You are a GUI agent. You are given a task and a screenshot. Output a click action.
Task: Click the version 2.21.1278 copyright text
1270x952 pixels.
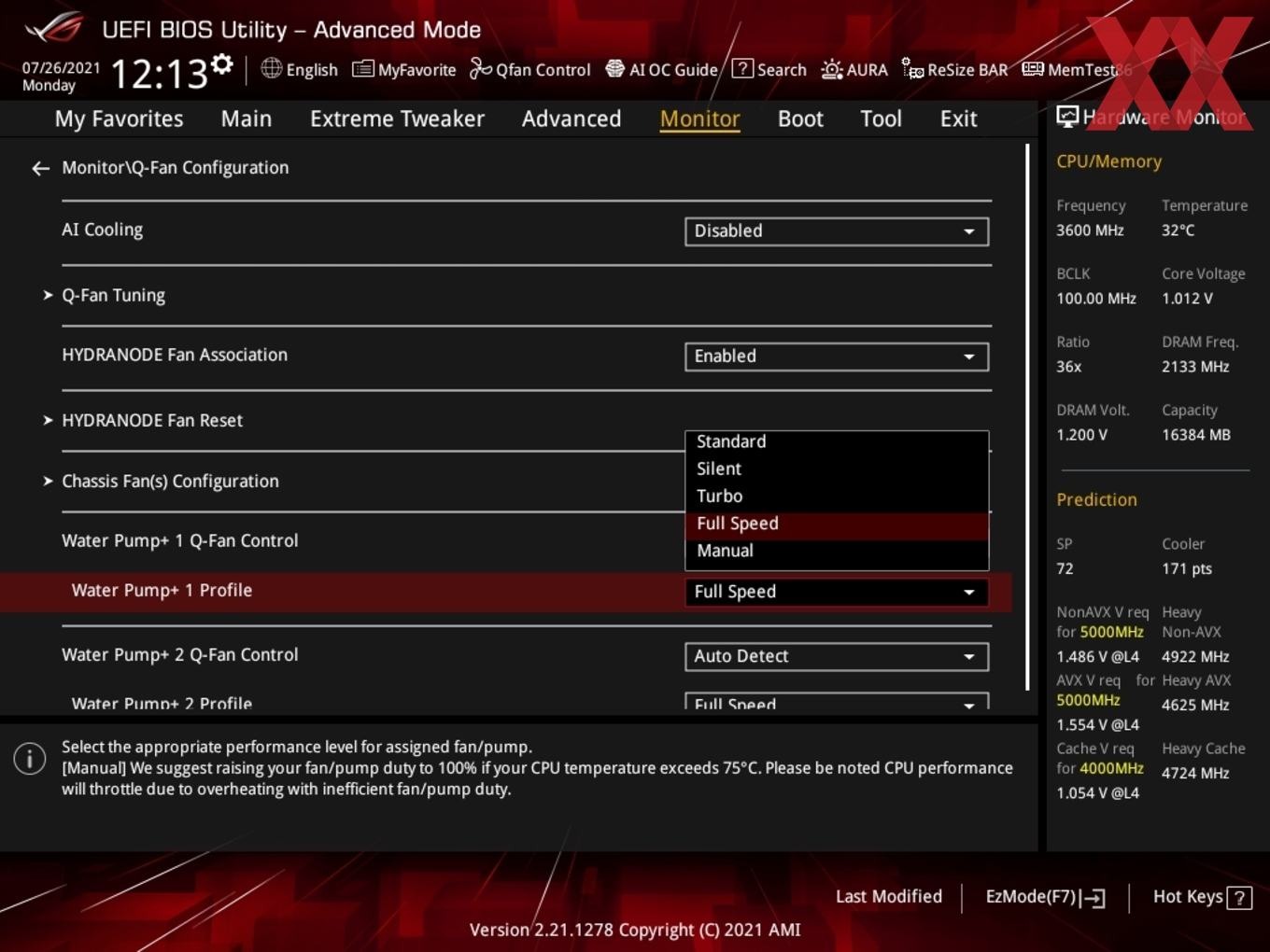(x=635, y=930)
